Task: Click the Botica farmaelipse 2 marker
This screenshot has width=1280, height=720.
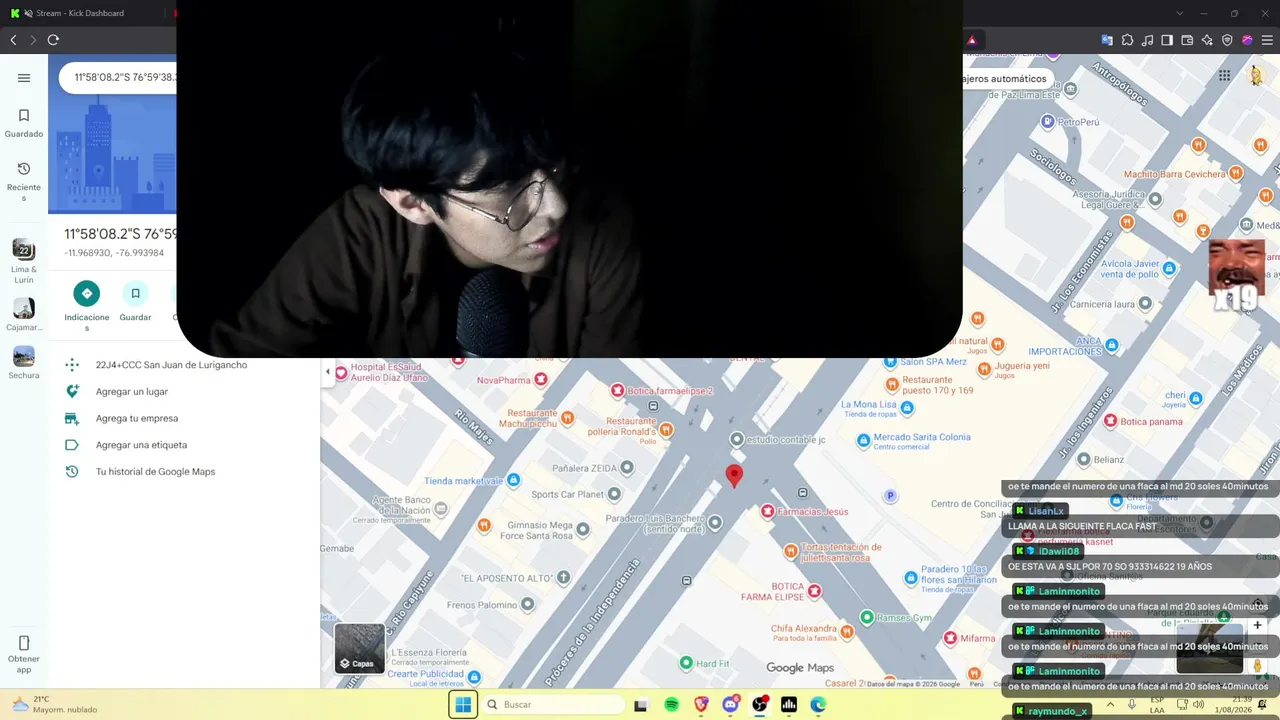Action: pos(618,390)
